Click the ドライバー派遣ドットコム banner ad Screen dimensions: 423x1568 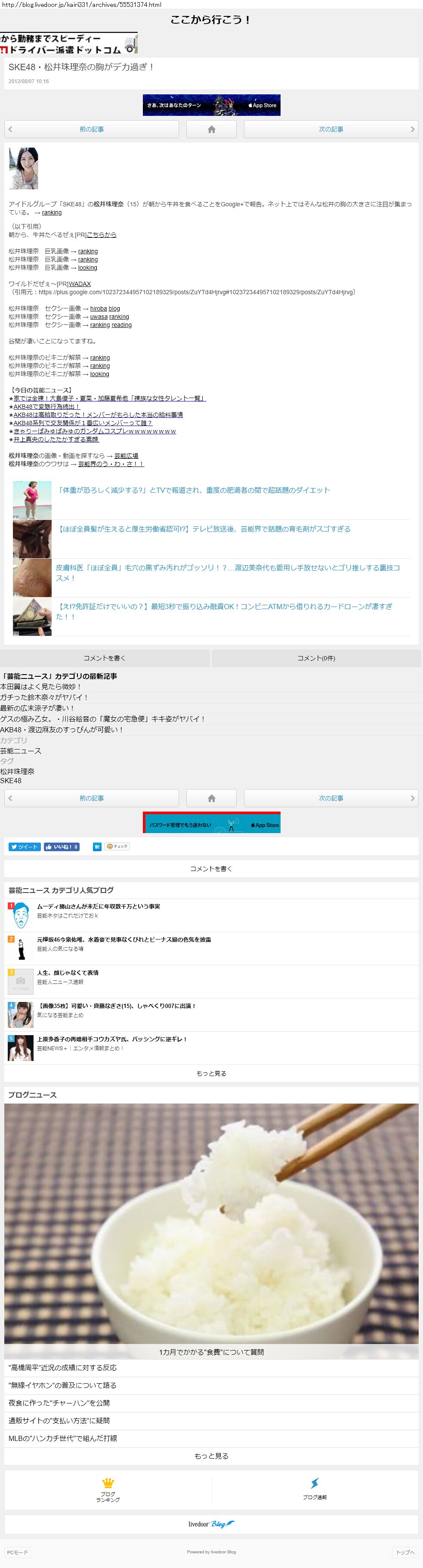69,43
